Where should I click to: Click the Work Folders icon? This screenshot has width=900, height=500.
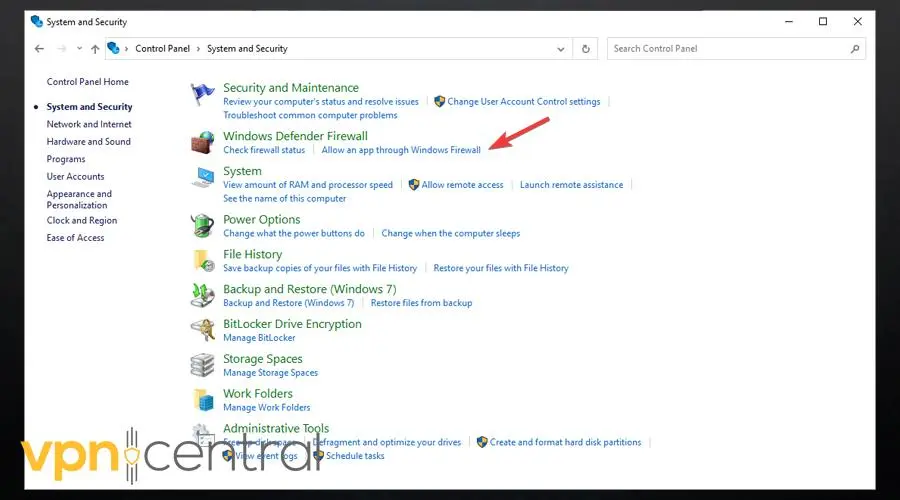tap(203, 400)
